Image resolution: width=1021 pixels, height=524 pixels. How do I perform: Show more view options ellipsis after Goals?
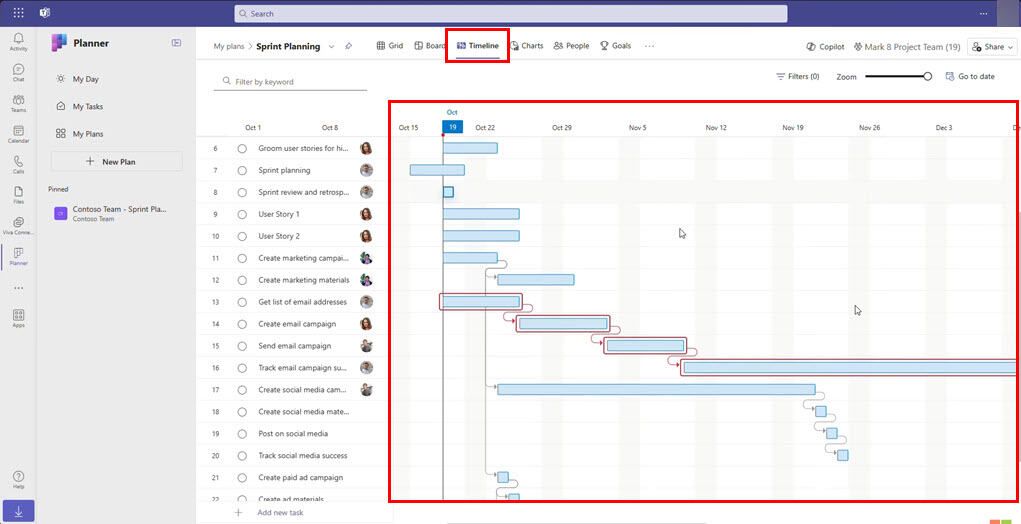[649, 46]
